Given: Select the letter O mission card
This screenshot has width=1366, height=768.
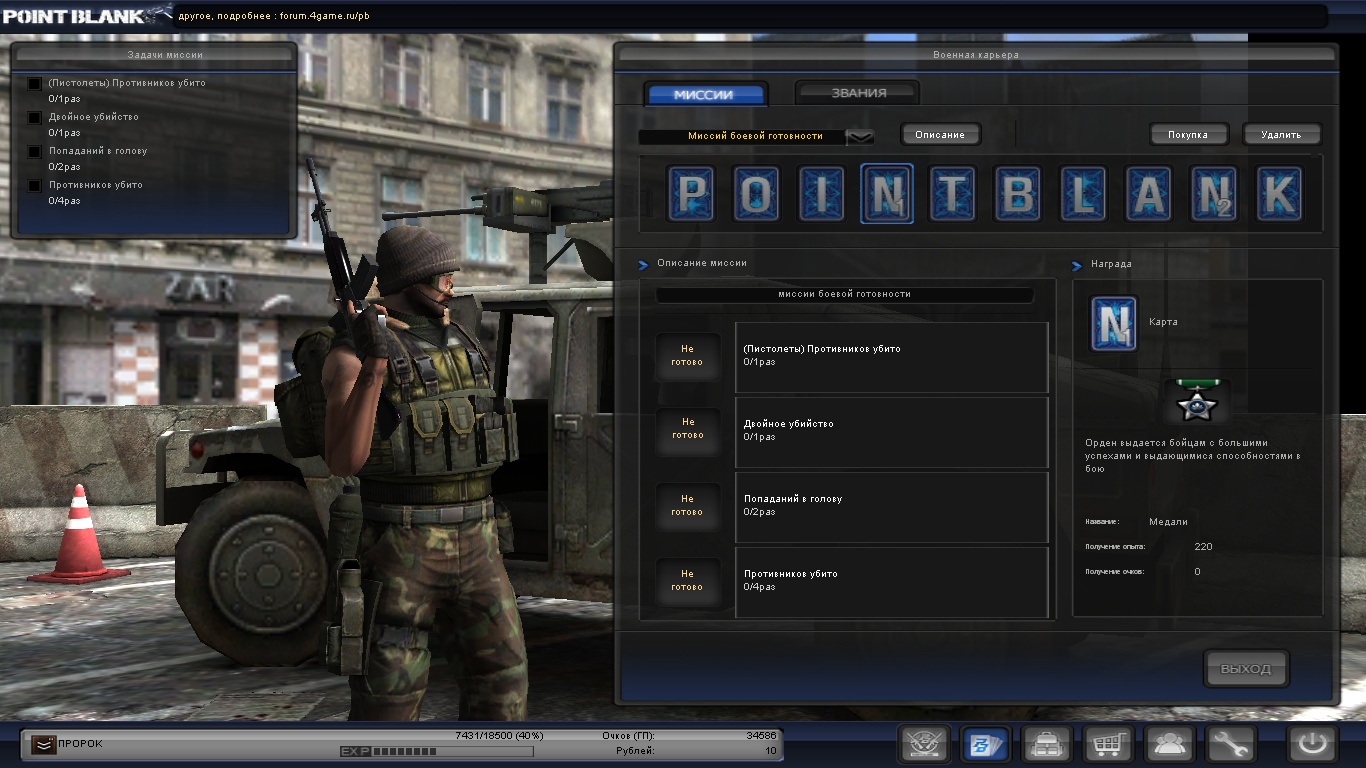Looking at the screenshot, I should coord(757,193).
